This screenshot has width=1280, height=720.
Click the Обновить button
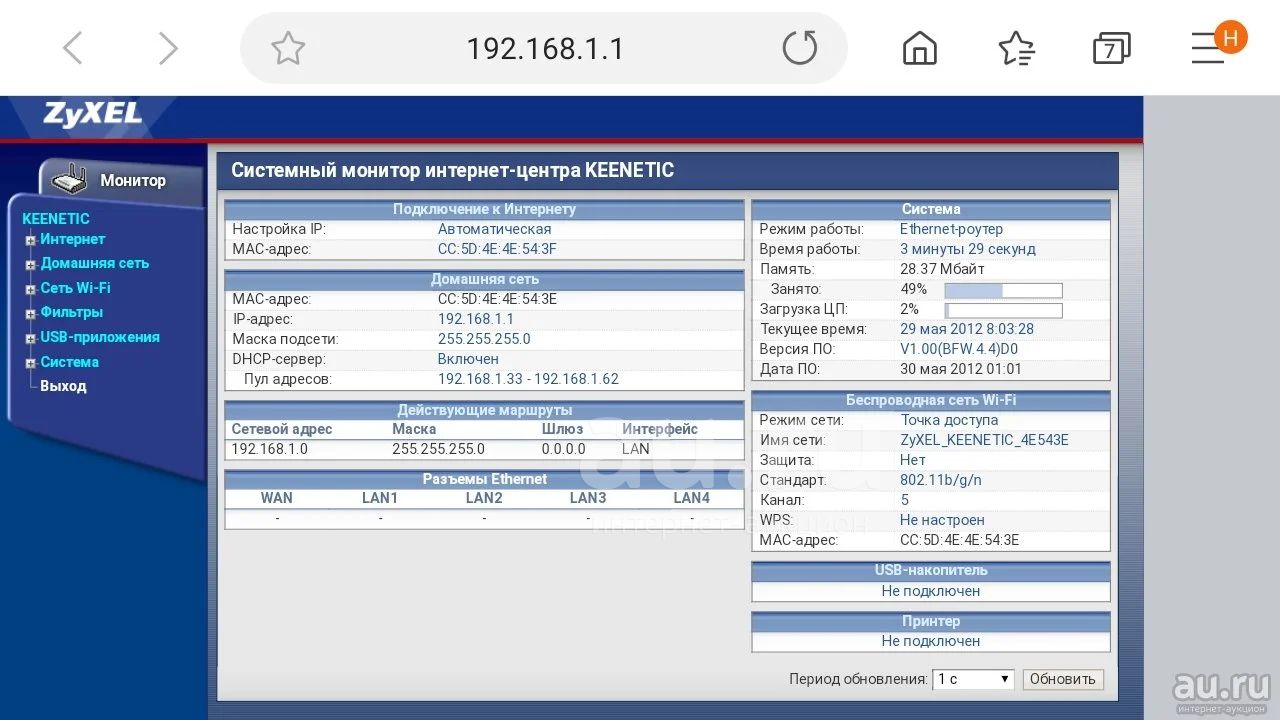(x=1063, y=679)
